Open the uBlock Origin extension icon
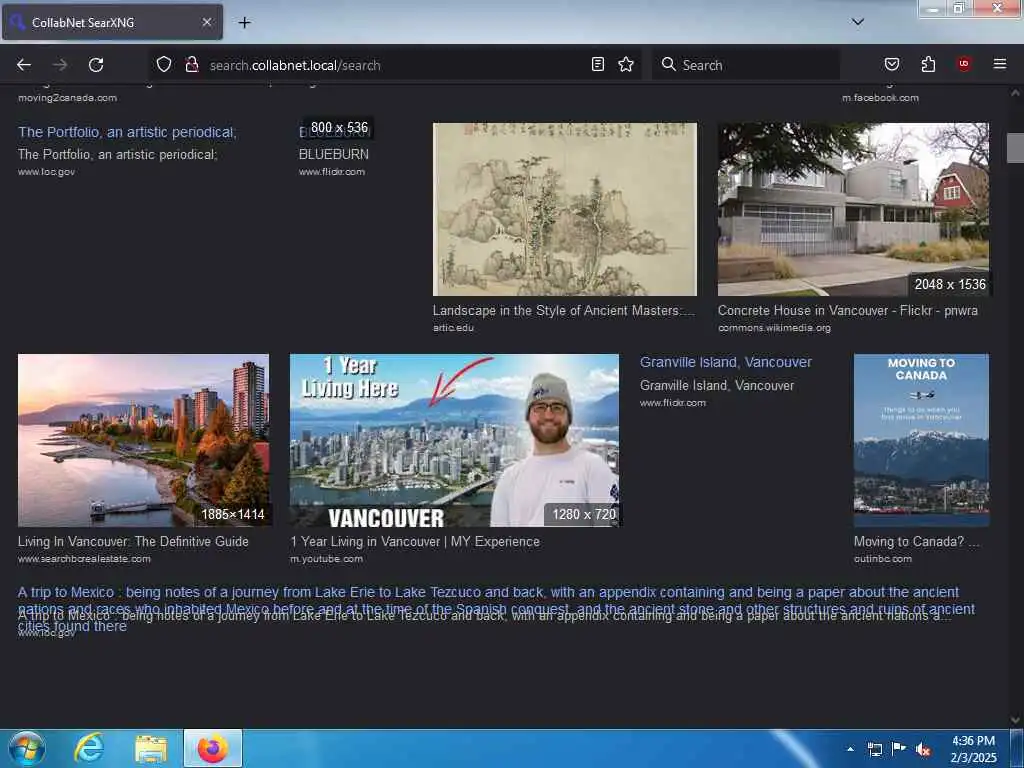1024x768 pixels. (964, 63)
